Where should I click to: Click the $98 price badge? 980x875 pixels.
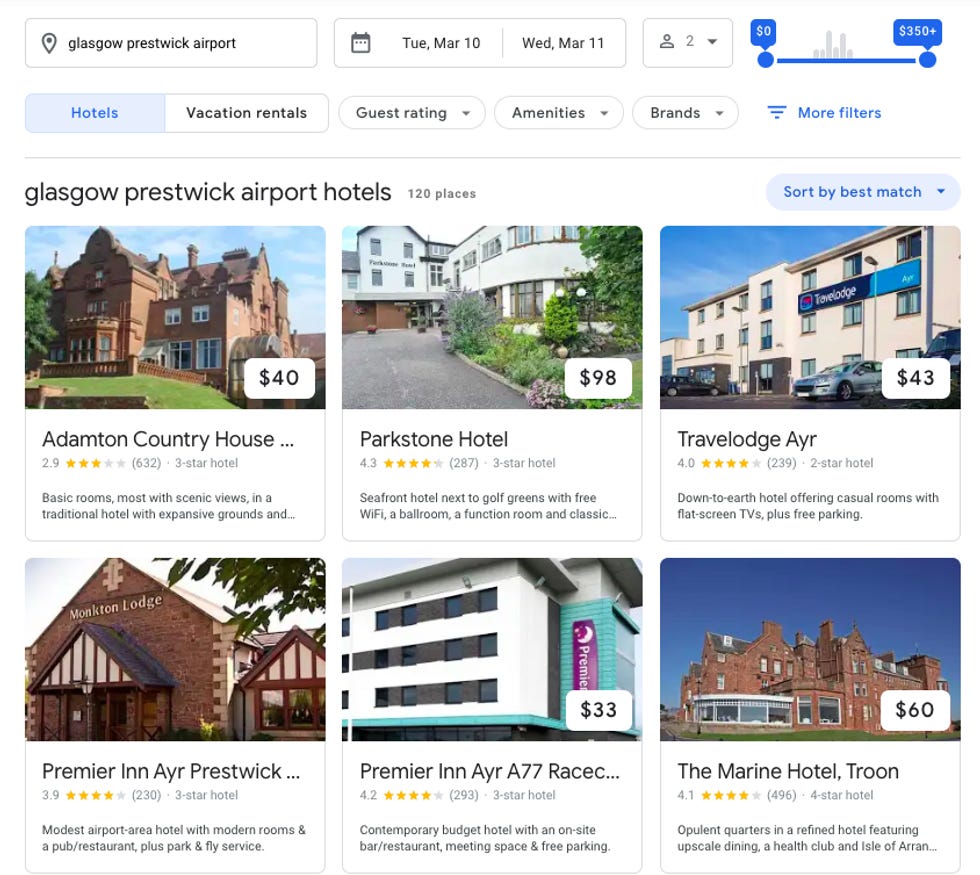pyautogui.click(x=598, y=378)
